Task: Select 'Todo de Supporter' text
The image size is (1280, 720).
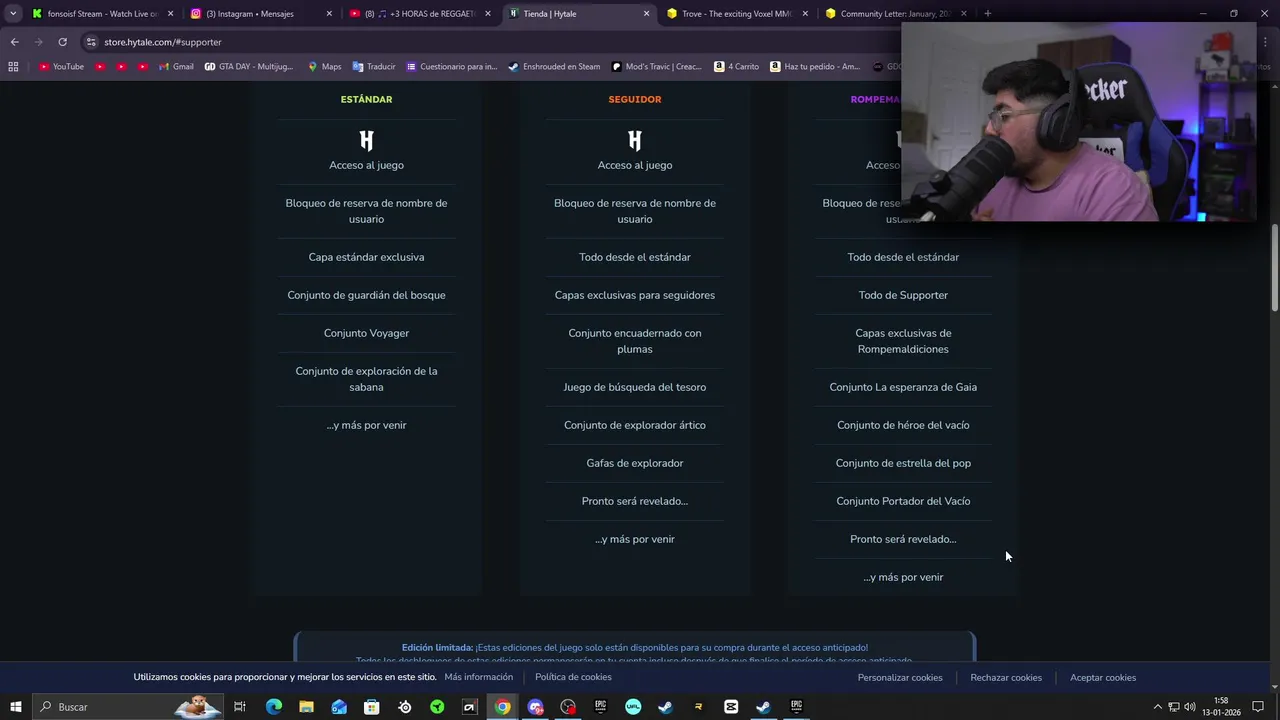Action: click(x=903, y=295)
